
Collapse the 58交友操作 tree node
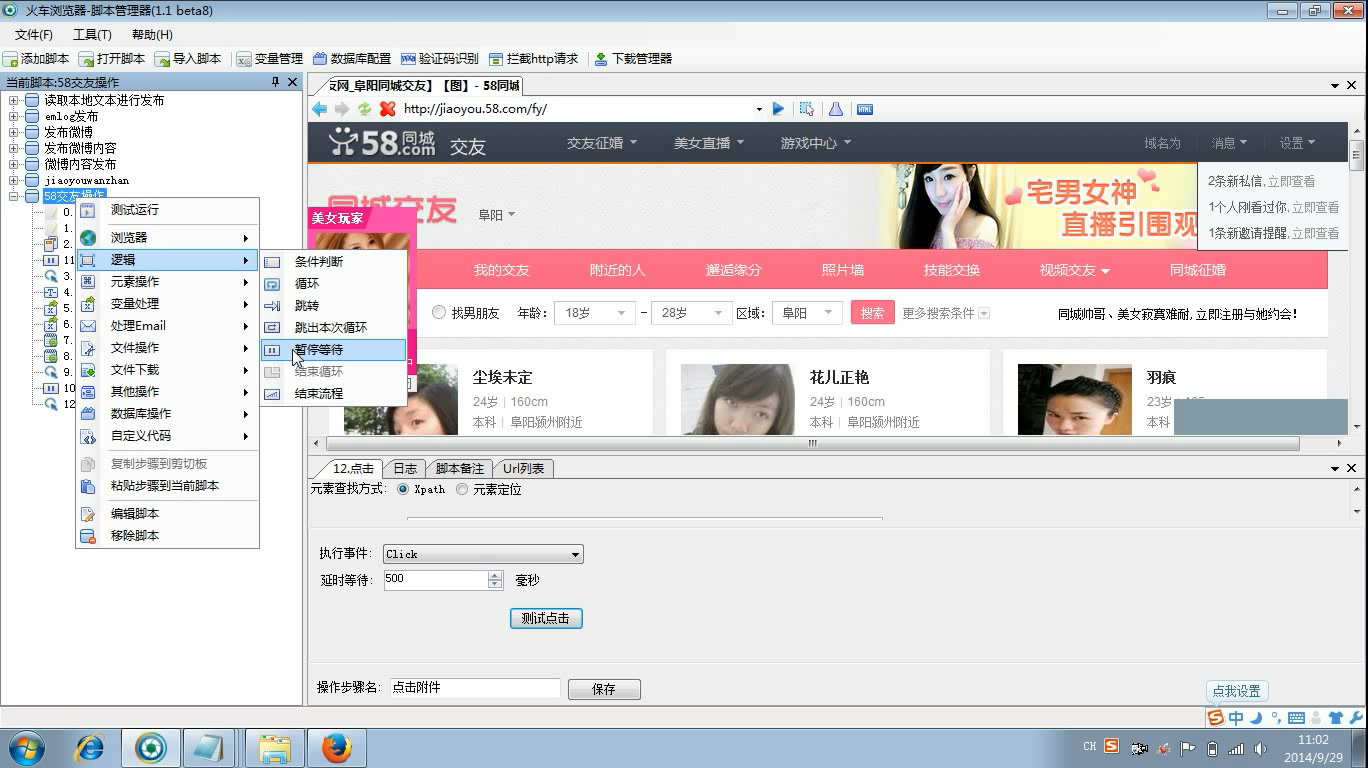[x=14, y=196]
